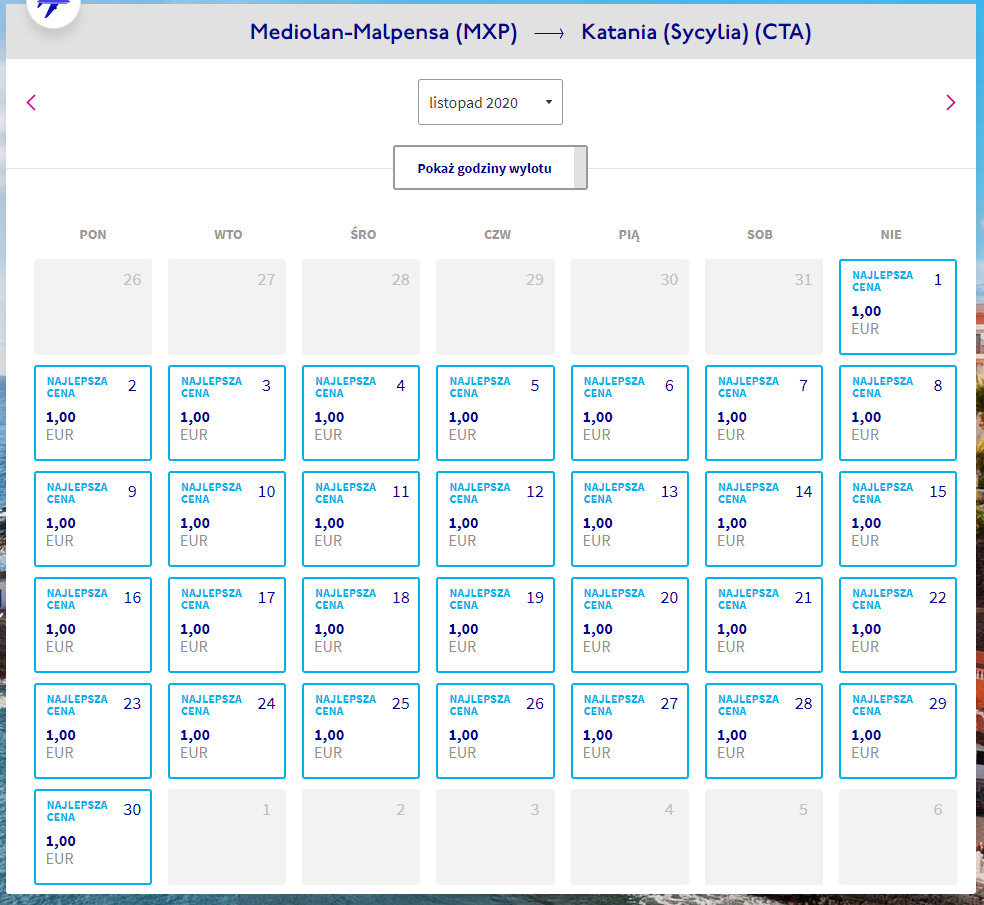Click the CZW weekday header
This screenshot has height=905, width=984.
(x=497, y=235)
